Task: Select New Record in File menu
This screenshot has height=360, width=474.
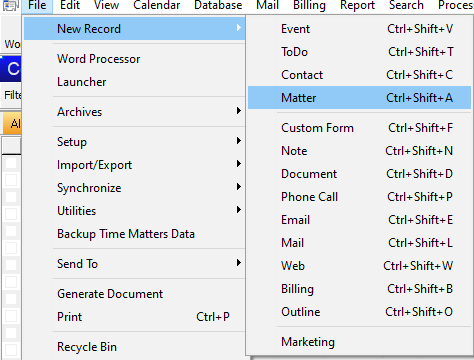Action: [x=135, y=29]
